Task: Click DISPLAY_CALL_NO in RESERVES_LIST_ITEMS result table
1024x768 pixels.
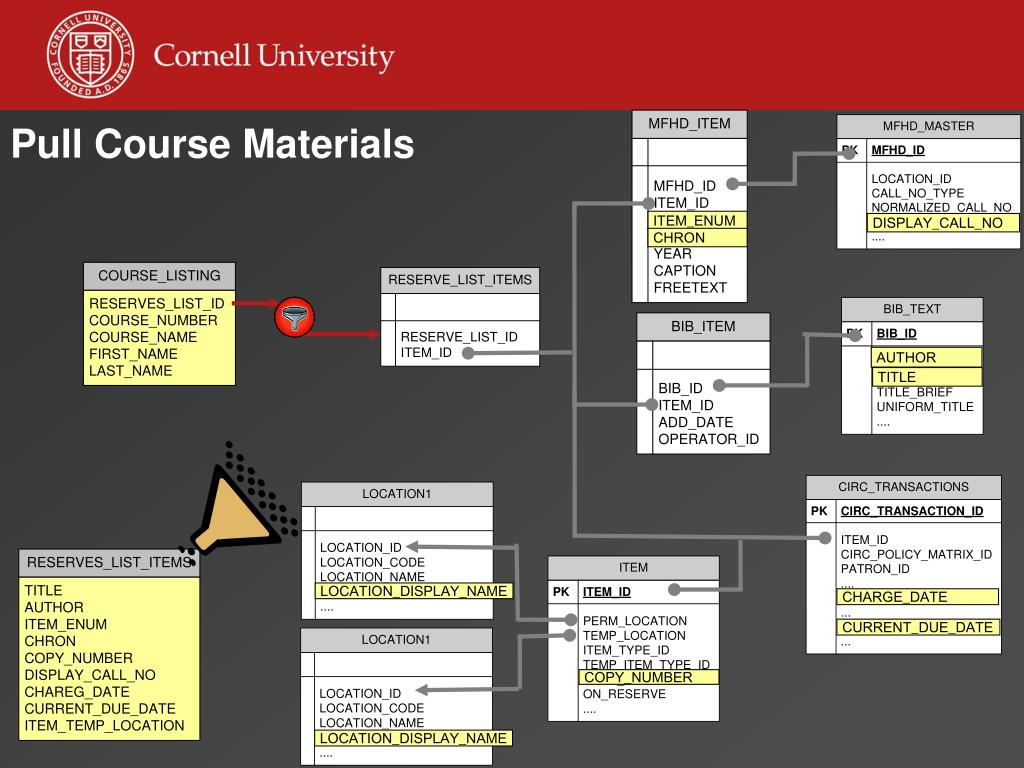Action: [89, 675]
